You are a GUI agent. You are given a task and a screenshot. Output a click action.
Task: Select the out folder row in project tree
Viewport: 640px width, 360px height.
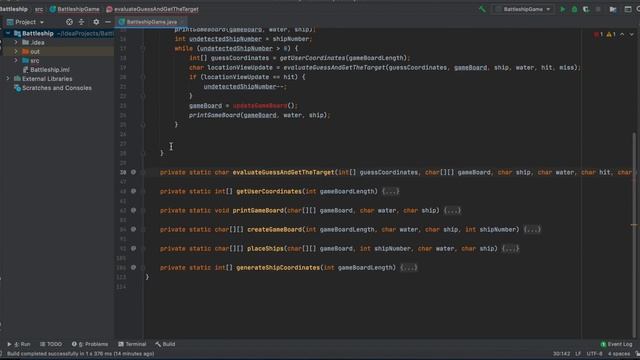(57, 51)
